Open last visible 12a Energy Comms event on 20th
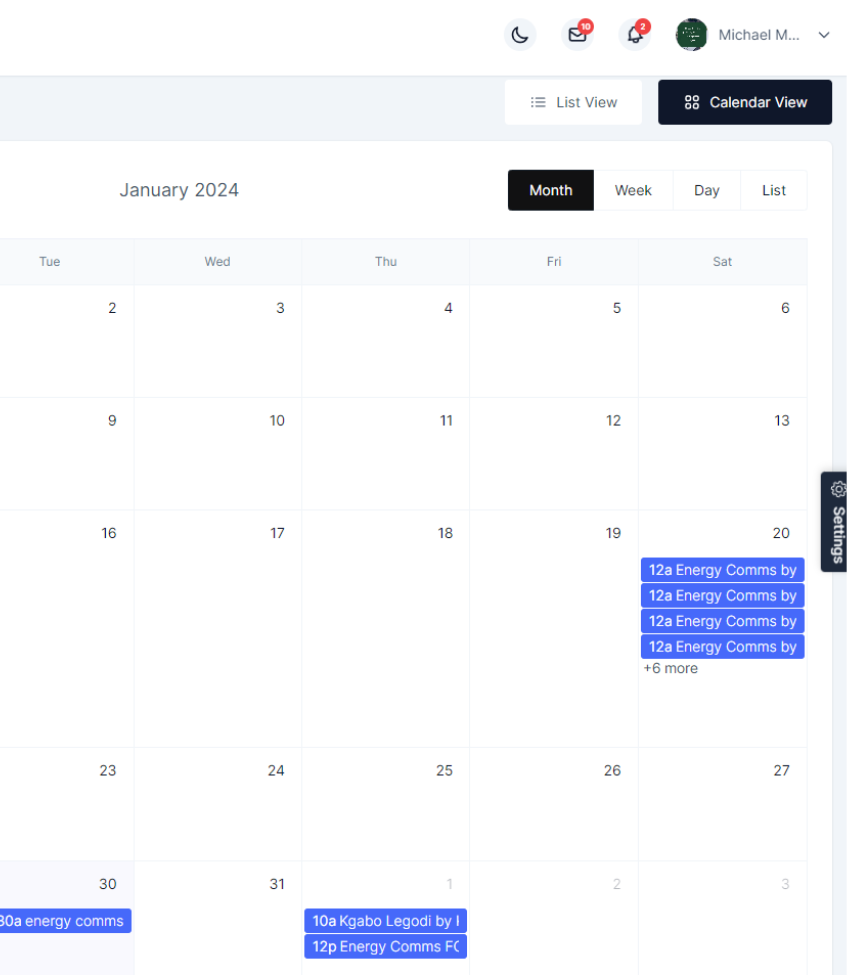The image size is (847, 975). 722,646
